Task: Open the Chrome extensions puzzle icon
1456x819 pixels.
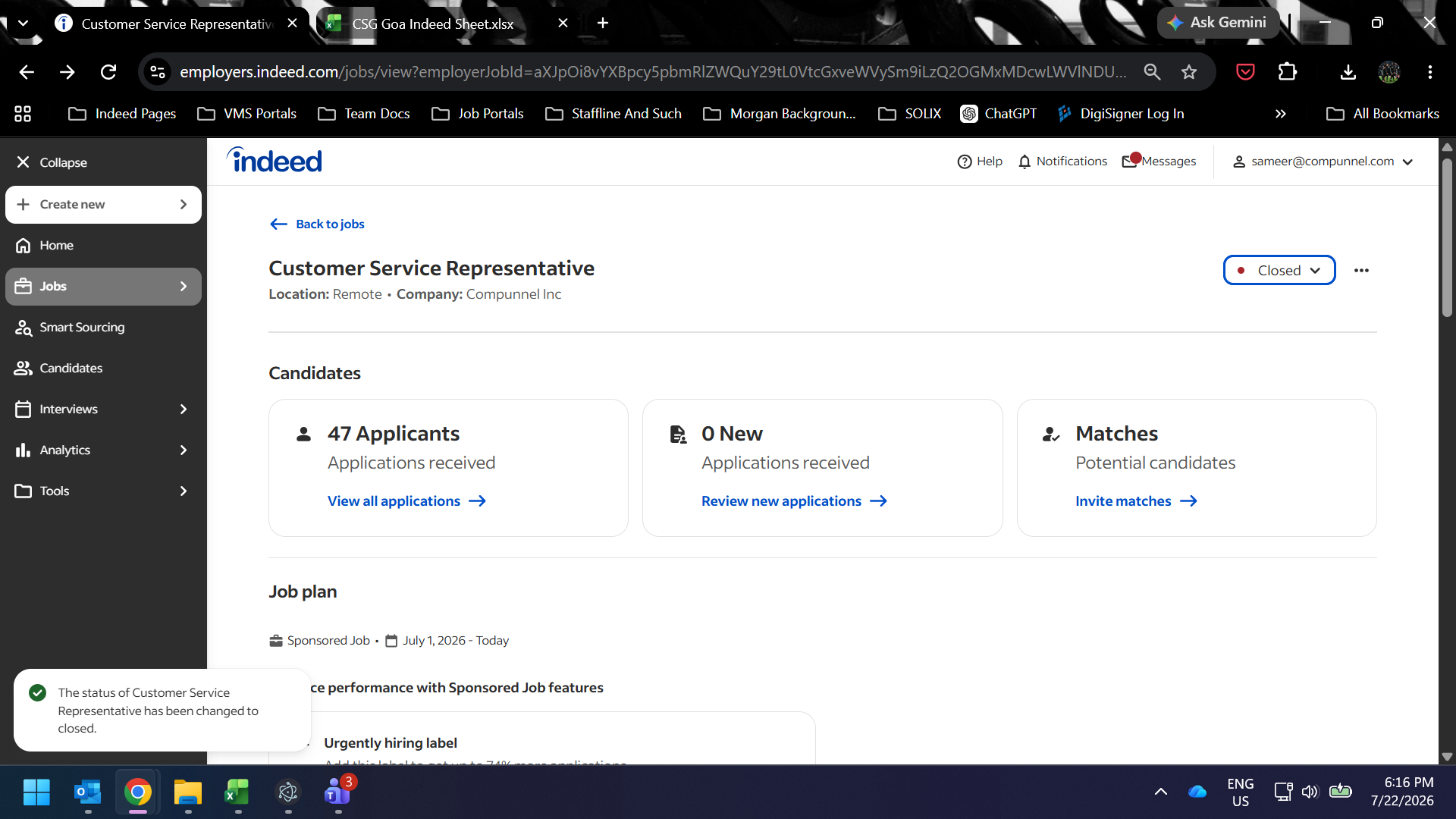Action: 1288,72
